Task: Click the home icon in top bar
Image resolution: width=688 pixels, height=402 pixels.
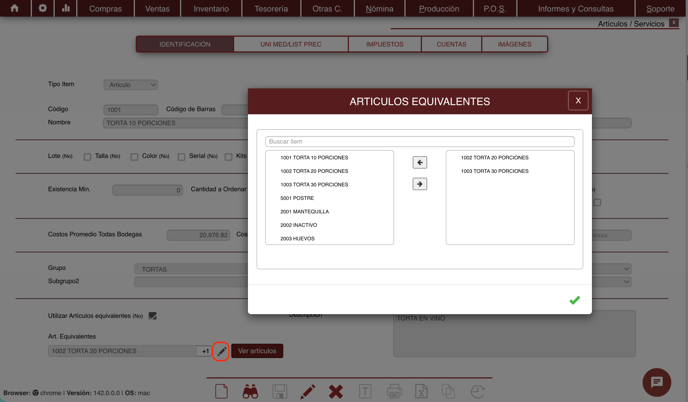Action: coord(14,8)
